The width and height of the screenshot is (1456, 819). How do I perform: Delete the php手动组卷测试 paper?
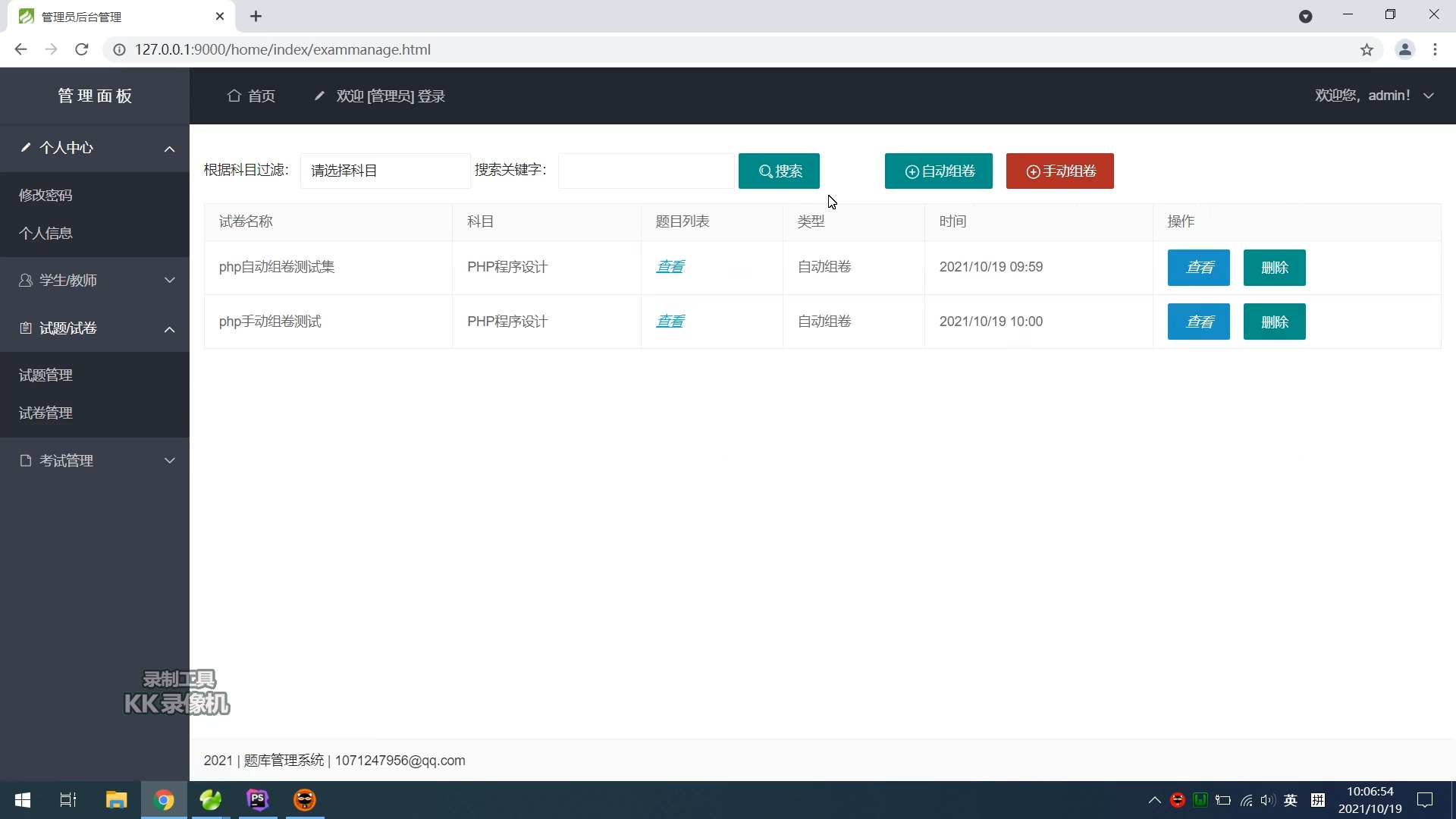(1275, 322)
